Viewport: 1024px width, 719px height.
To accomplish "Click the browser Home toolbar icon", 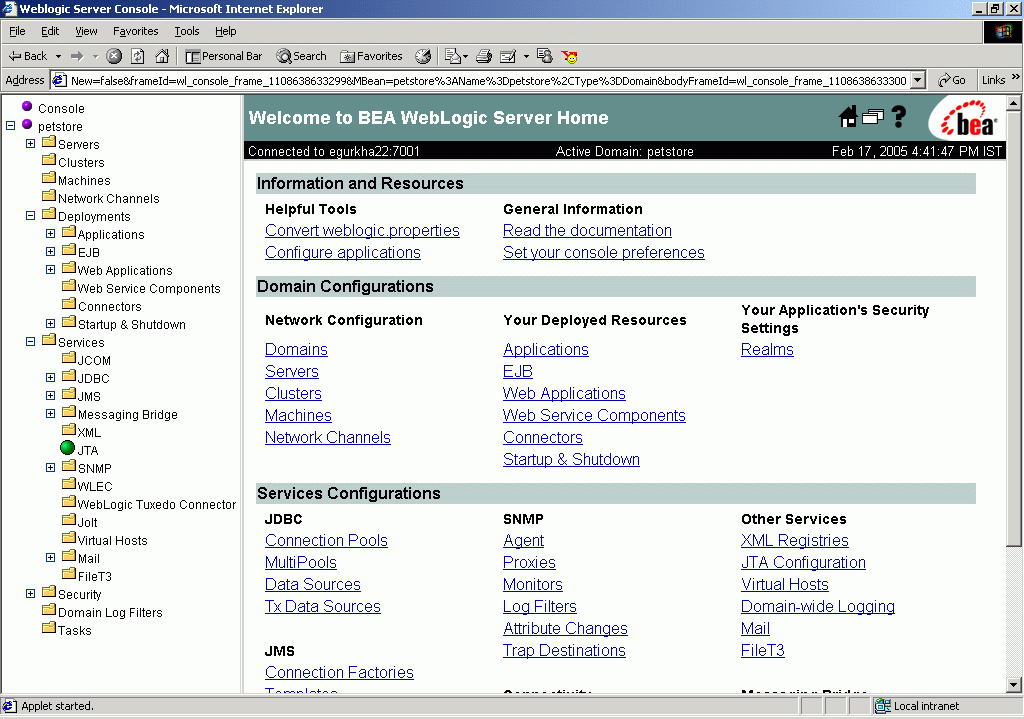I will tap(162, 56).
